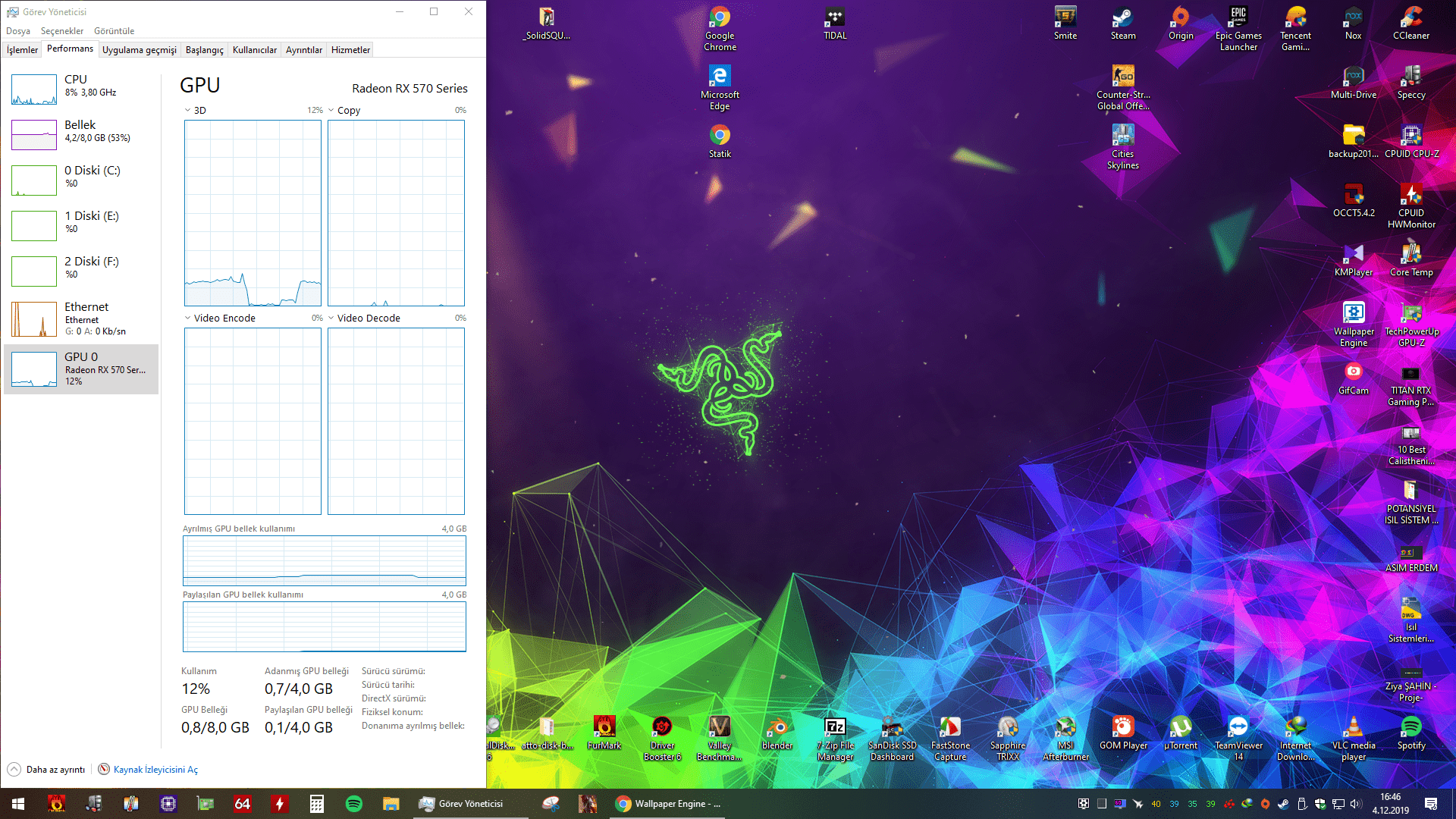Switch to the İşlemler tab
The height and width of the screenshot is (819, 1456).
(x=22, y=50)
